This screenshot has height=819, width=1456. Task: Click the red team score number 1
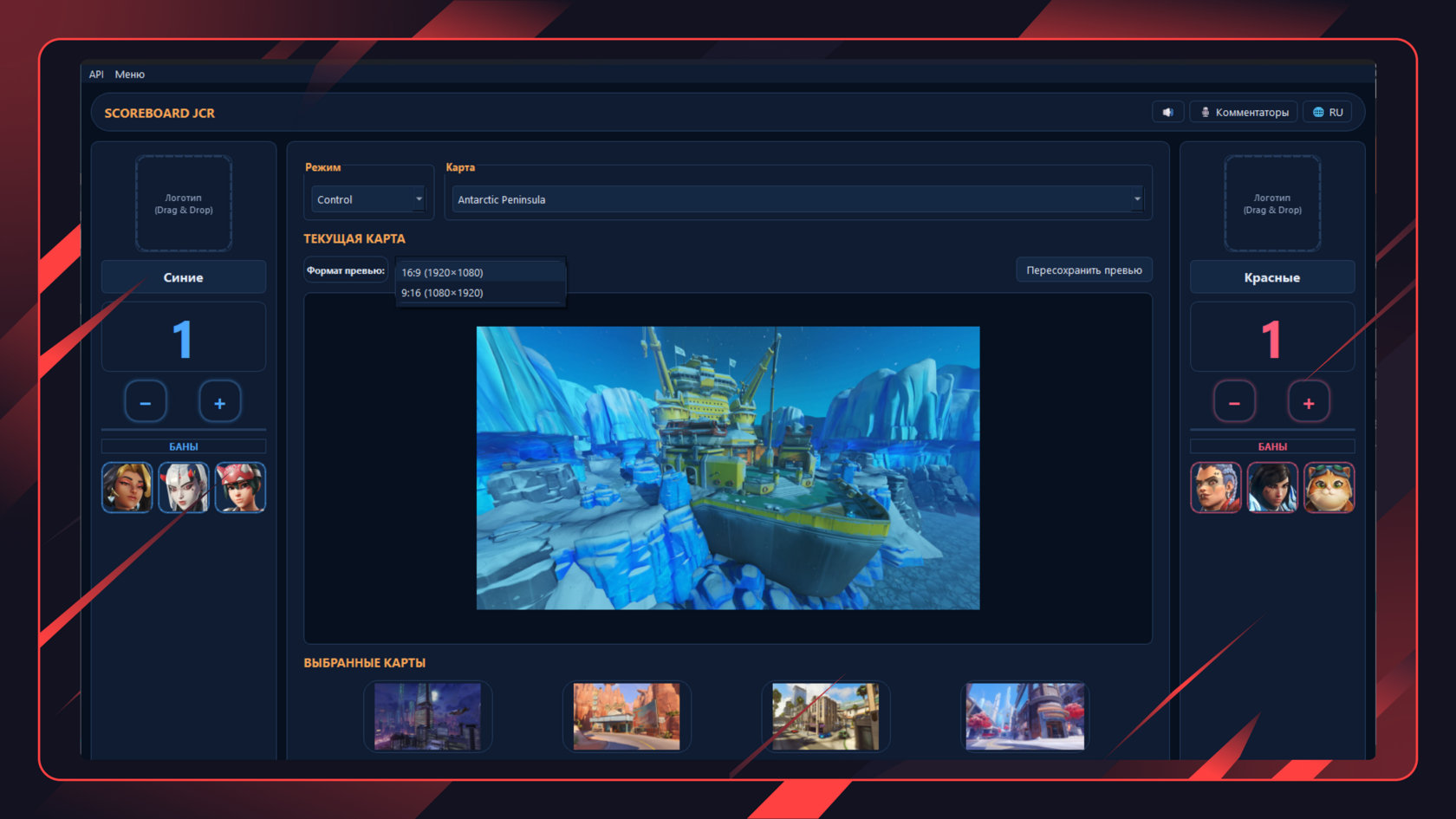[x=1271, y=339]
